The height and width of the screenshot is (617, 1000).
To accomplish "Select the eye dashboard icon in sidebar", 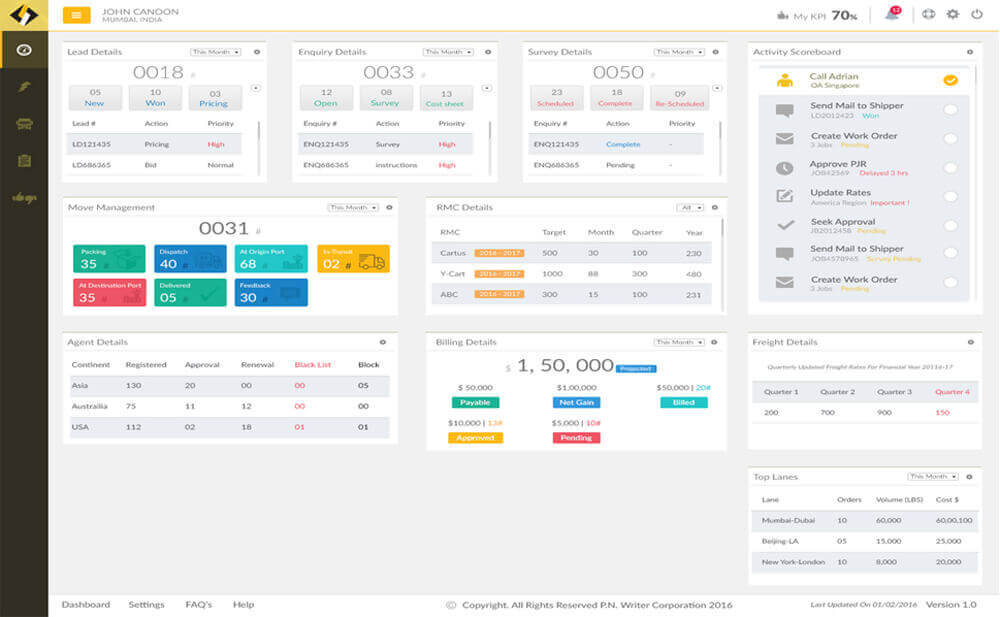I will click(x=24, y=50).
